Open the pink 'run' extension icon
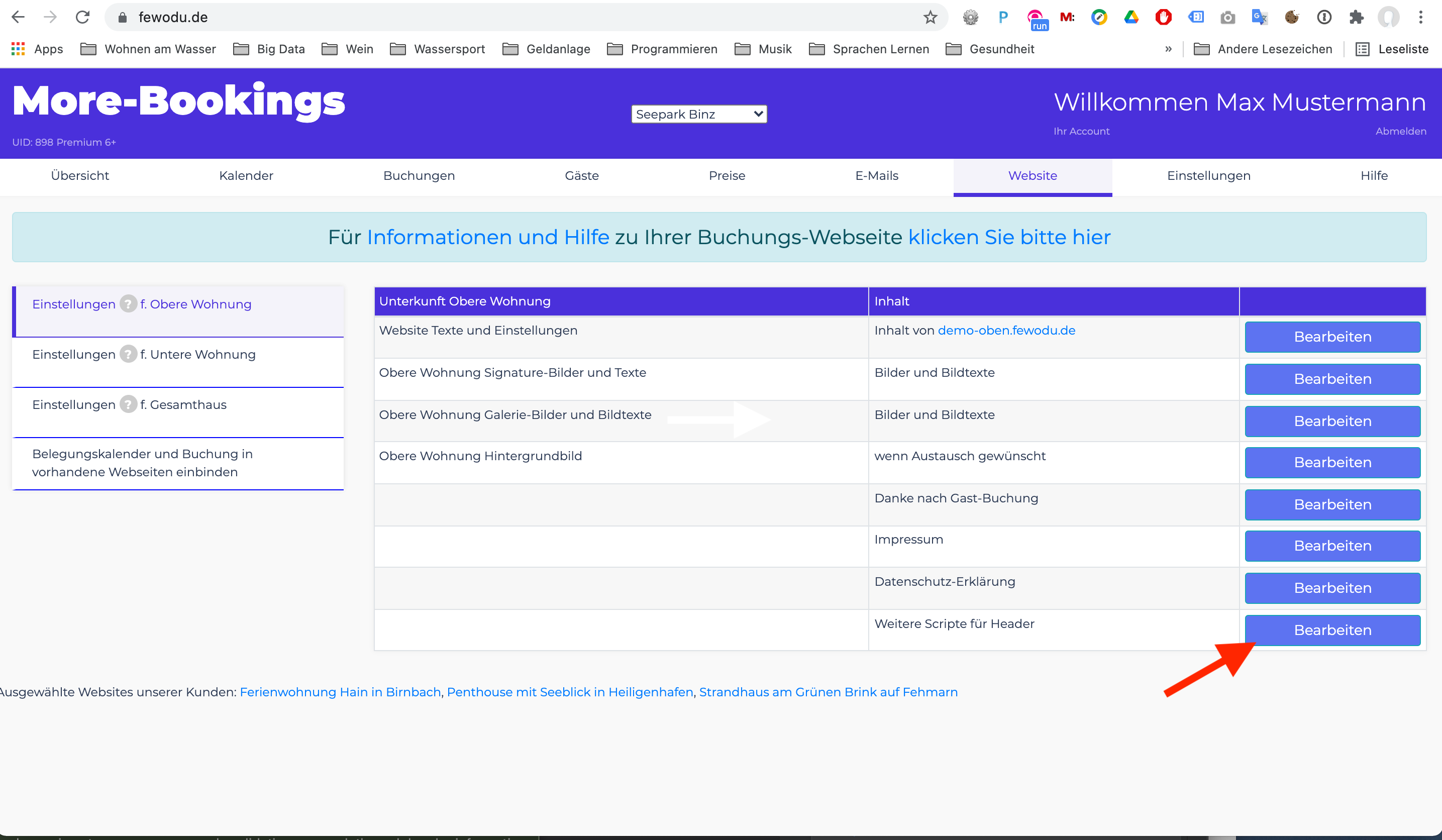The width and height of the screenshot is (1442, 840). (1037, 20)
